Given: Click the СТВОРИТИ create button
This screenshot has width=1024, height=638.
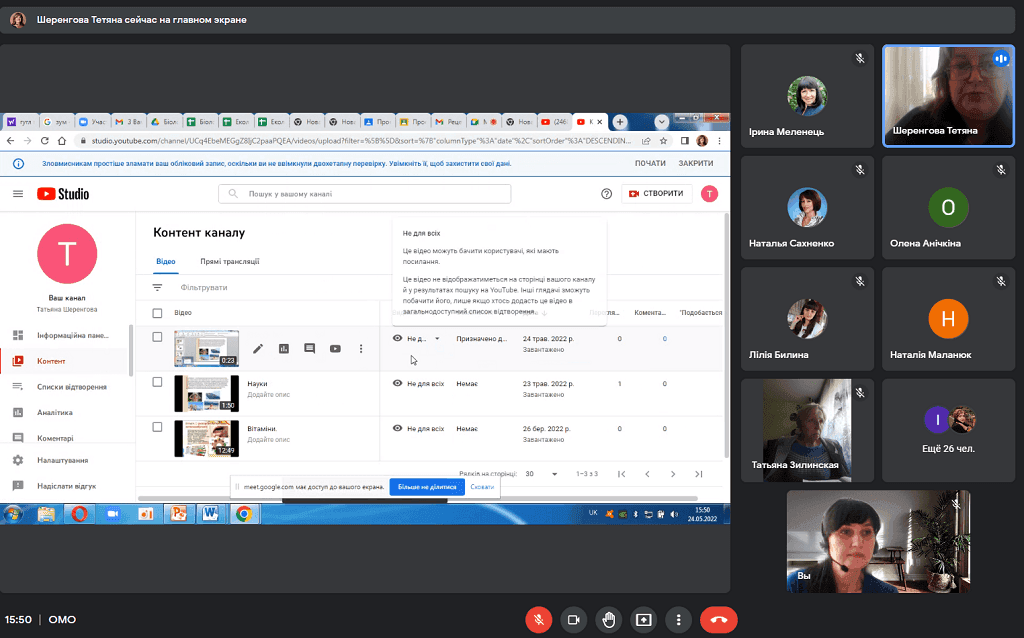Looking at the screenshot, I should tap(656, 194).
